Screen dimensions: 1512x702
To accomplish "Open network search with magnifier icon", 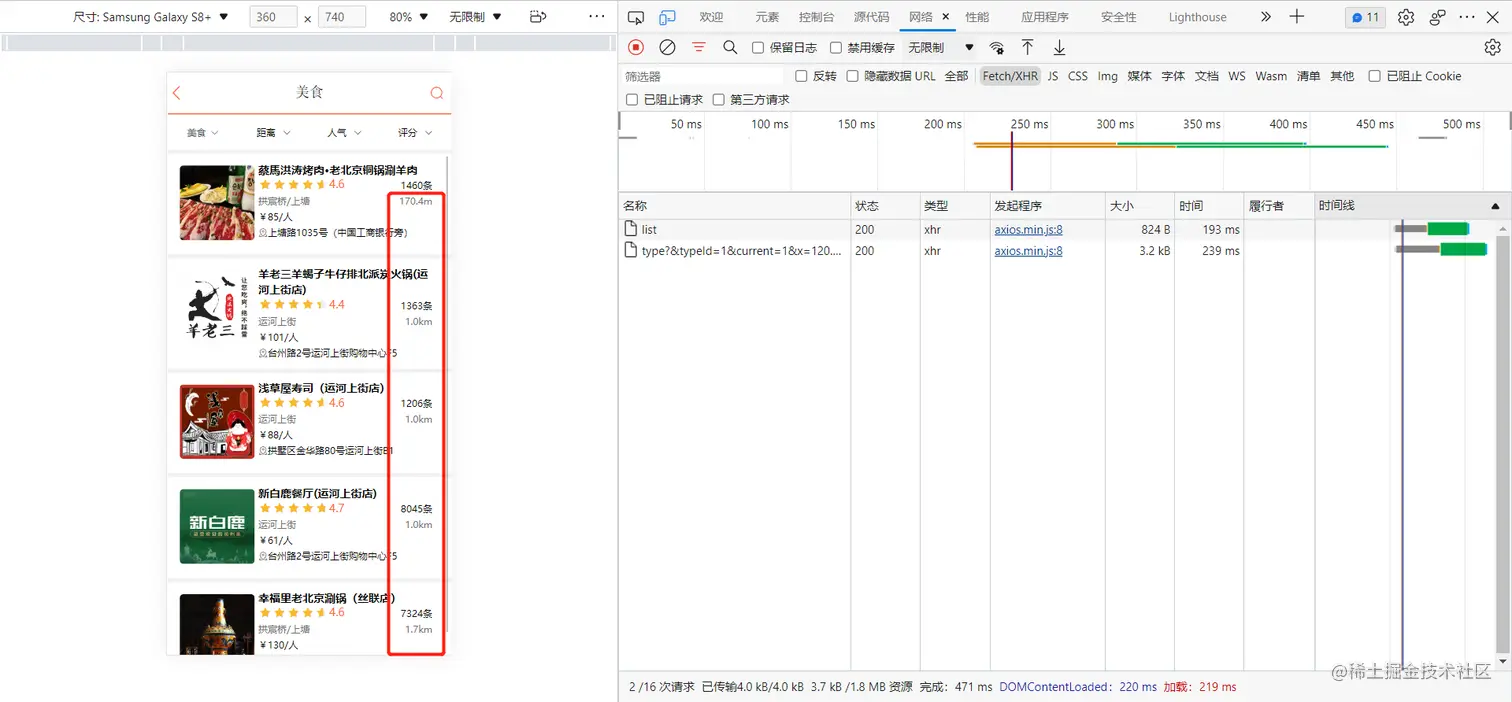I will 730,47.
